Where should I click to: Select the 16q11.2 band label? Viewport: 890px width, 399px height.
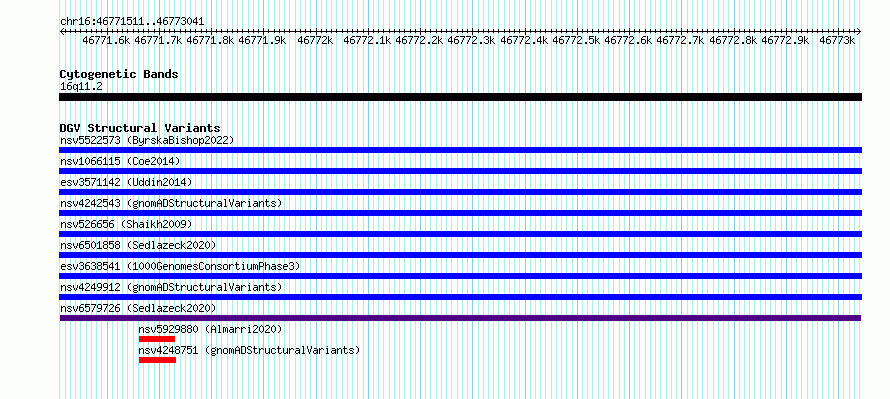tap(81, 86)
